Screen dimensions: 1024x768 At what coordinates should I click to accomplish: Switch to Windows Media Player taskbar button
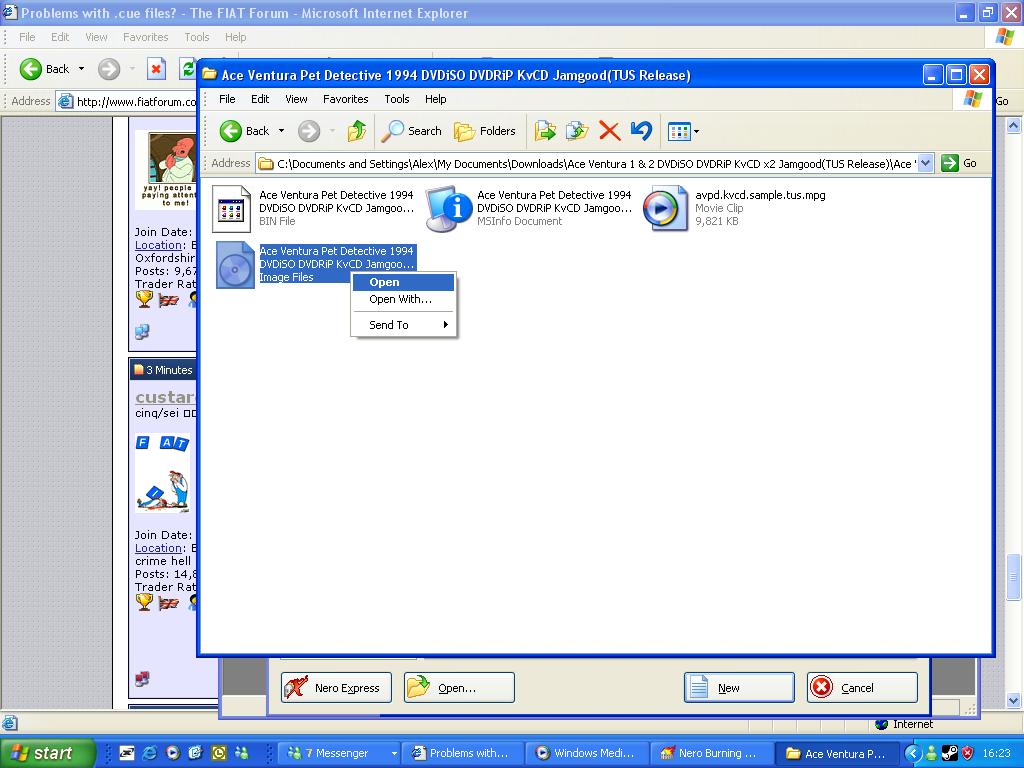pos(588,754)
